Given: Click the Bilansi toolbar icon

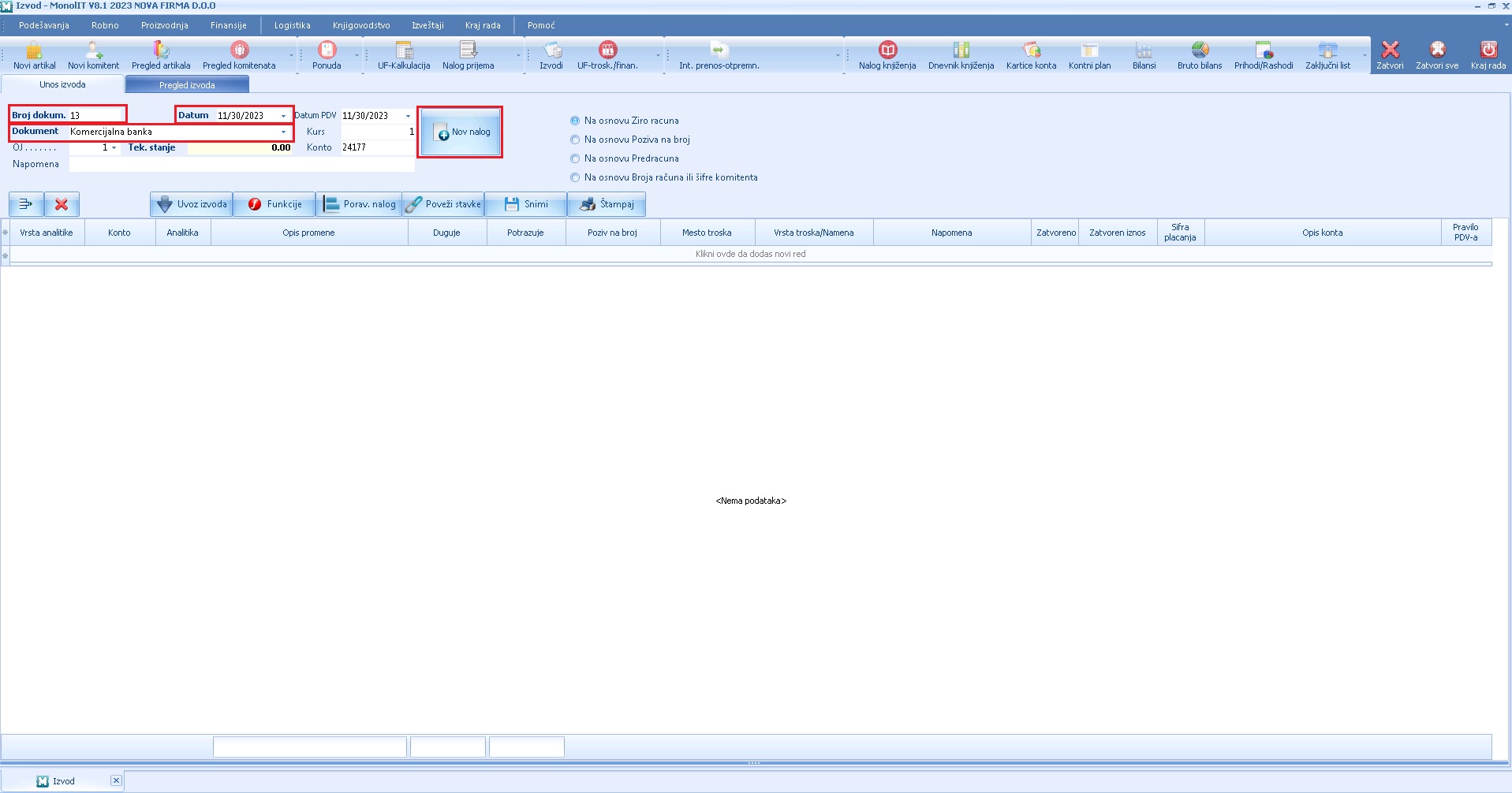Looking at the screenshot, I should pos(1144,55).
